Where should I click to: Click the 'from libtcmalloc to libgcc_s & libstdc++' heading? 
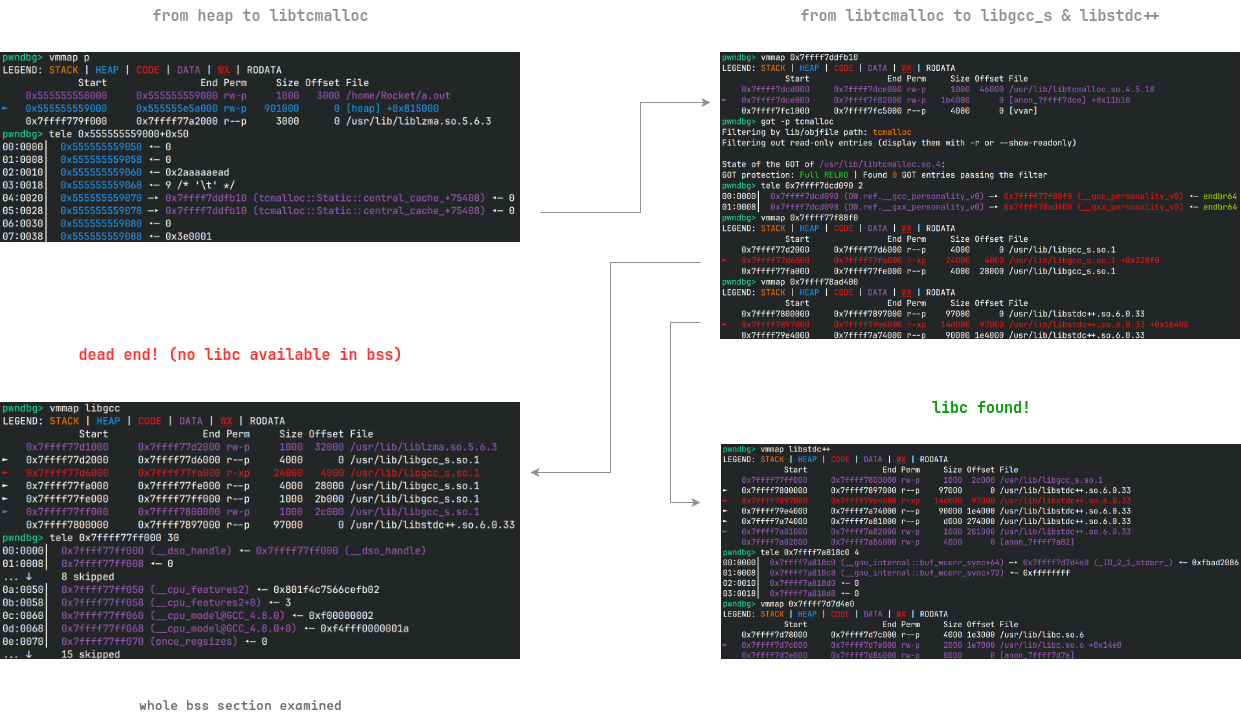980,15
